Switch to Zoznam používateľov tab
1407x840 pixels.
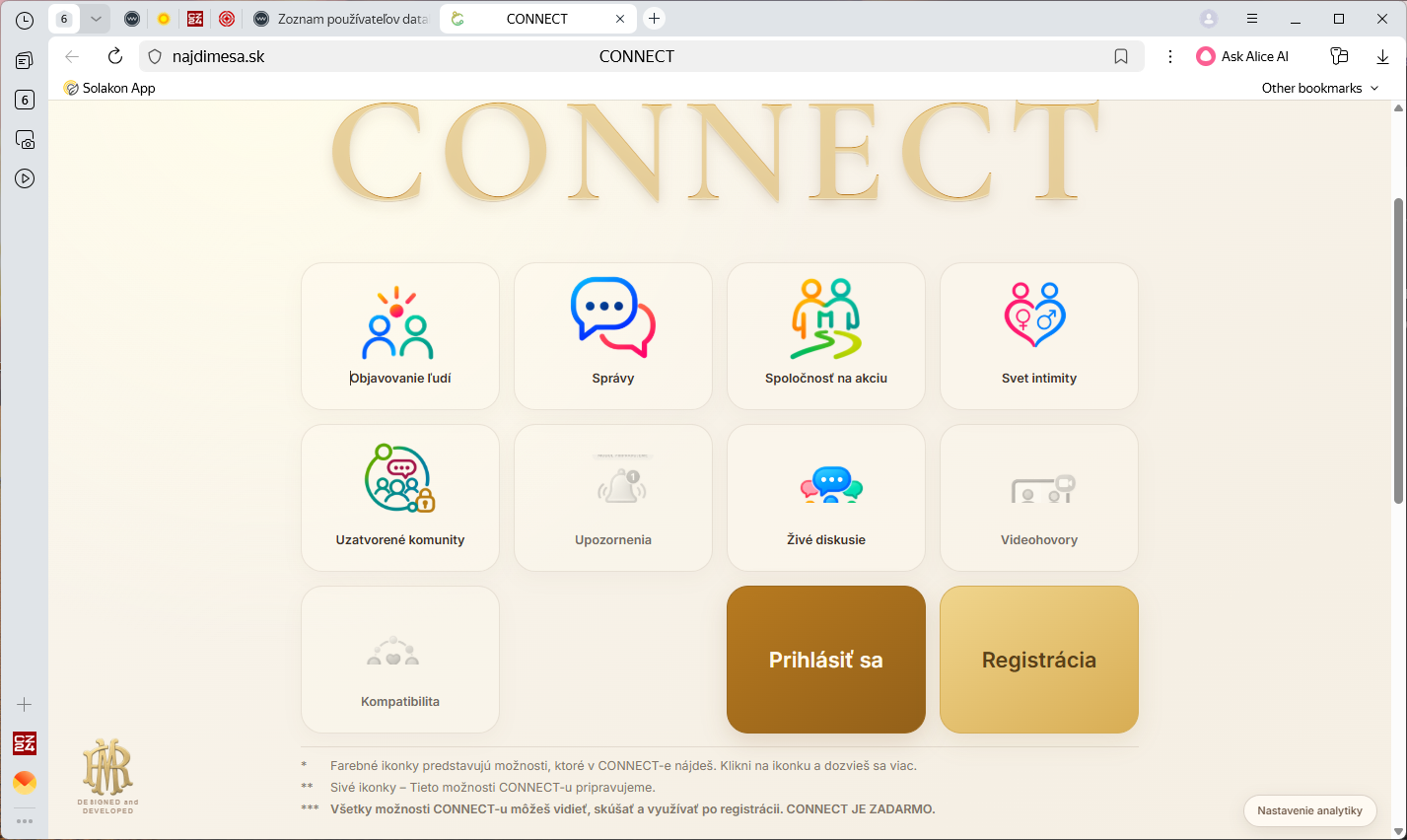[x=341, y=19]
